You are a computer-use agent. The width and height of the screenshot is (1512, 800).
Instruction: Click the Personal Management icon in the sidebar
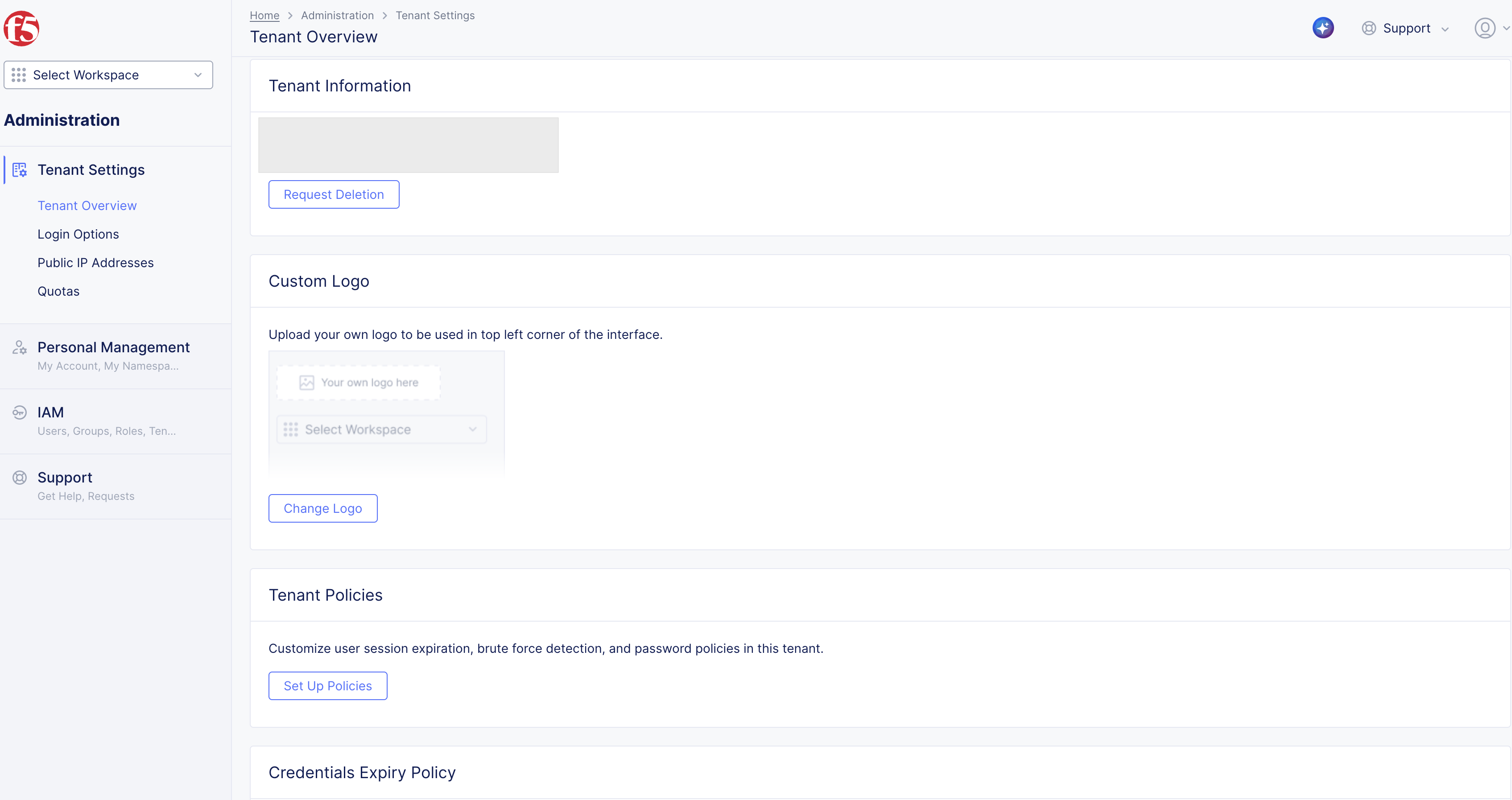[x=19, y=347]
